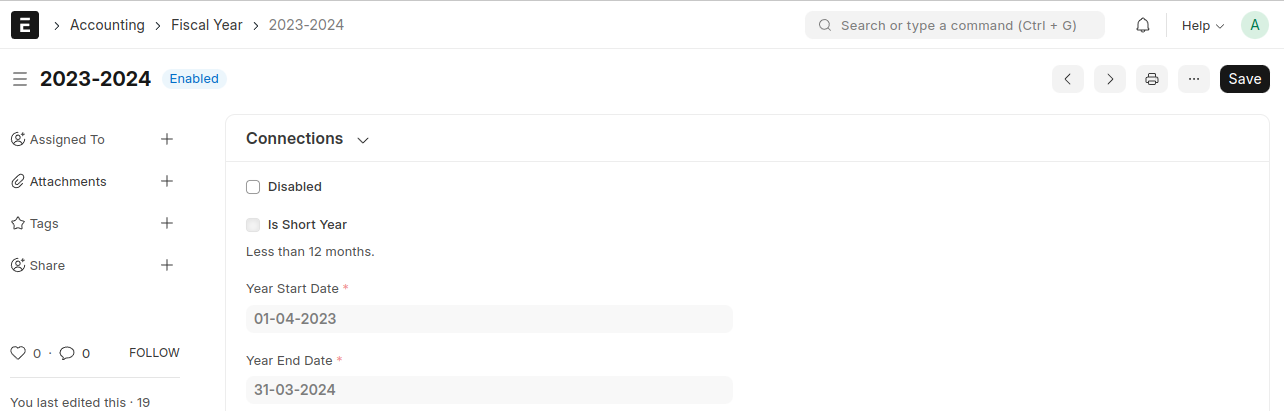Screen dimensions: 1284x411
Task: Share document using plus icon
Action: (x=167, y=265)
